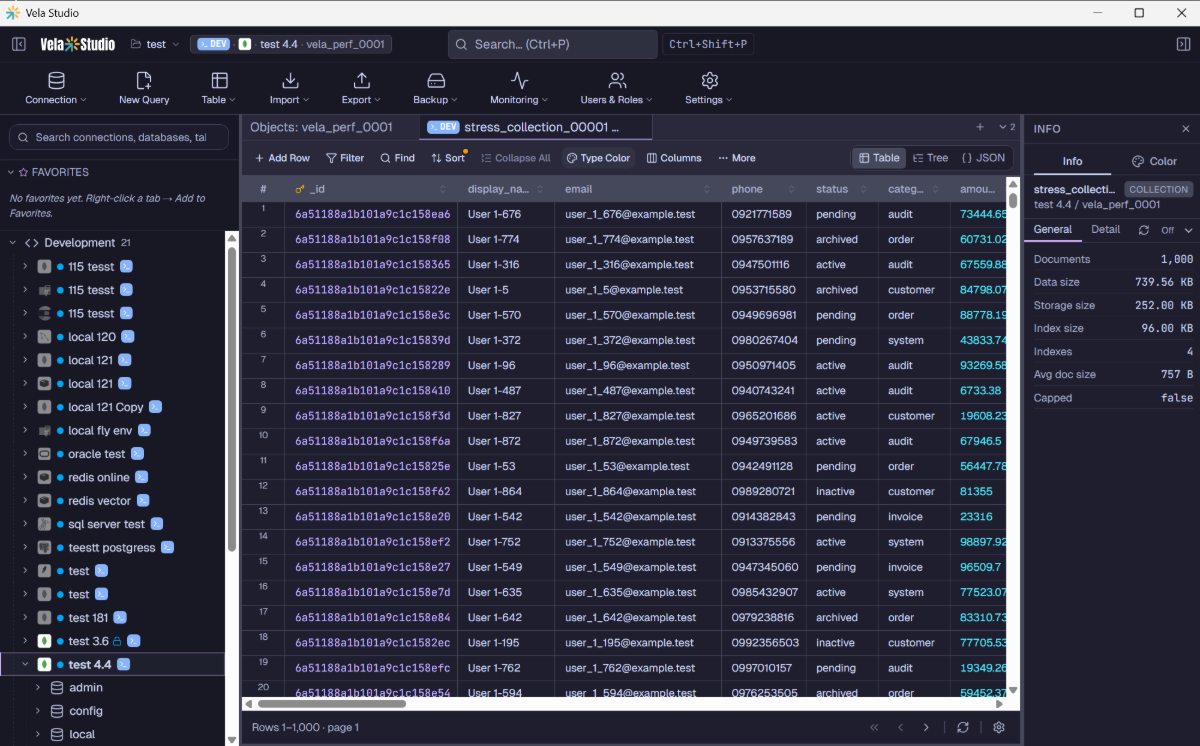Switch to Table view
The image size is (1200, 746).
pyautogui.click(x=879, y=158)
